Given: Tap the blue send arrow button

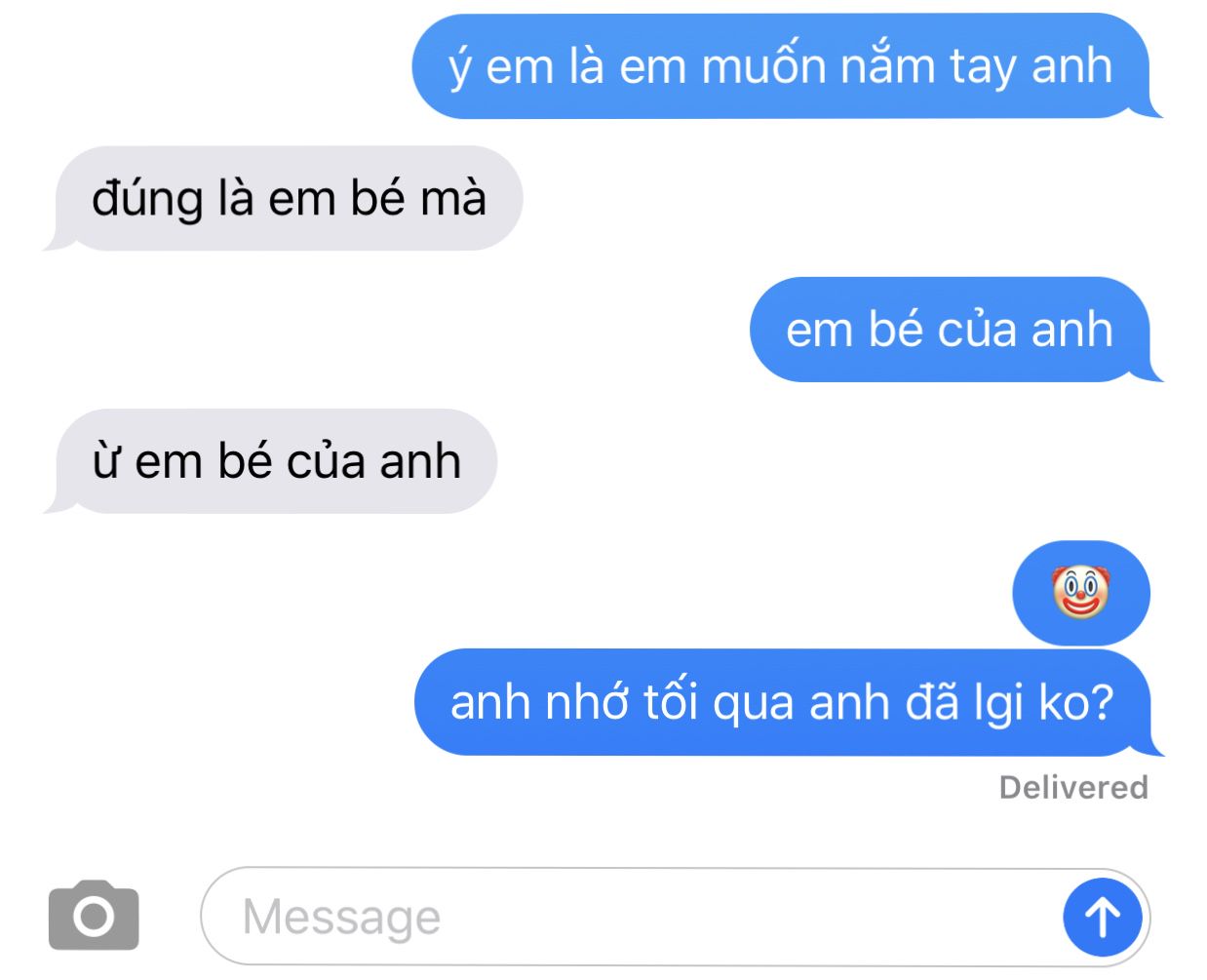Looking at the screenshot, I should (1103, 917).
